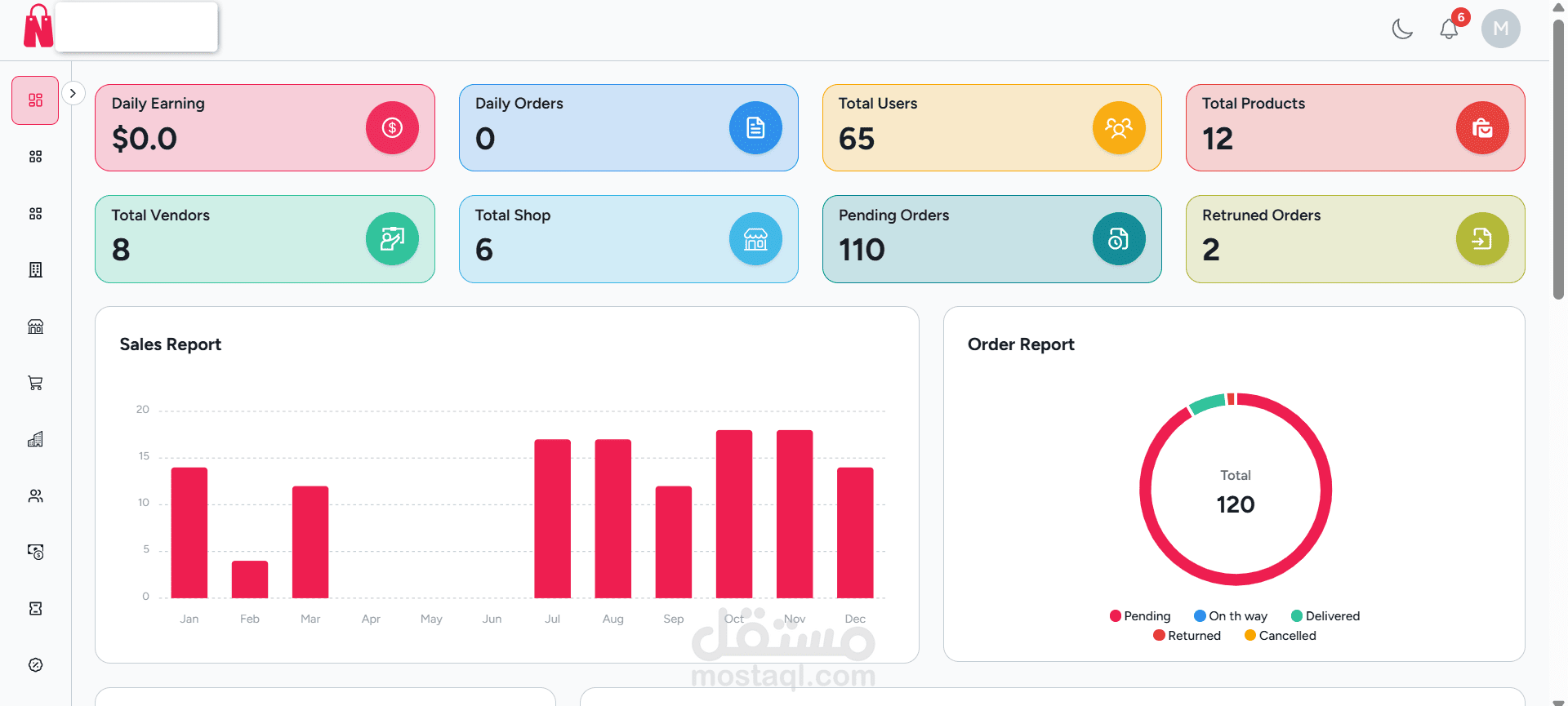Toggle dark mode with the moon icon
Viewport: 1568px width, 706px height.
tap(1402, 29)
